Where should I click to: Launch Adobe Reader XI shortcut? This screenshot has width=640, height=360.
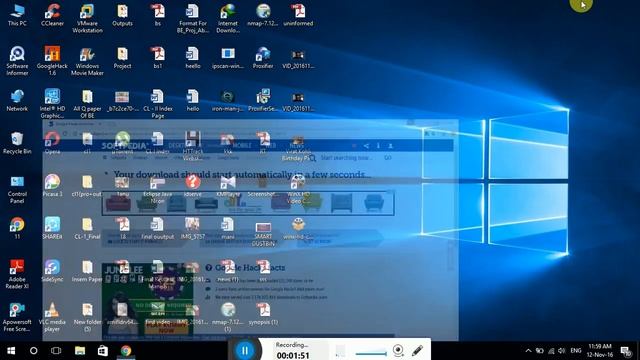tap(17, 274)
